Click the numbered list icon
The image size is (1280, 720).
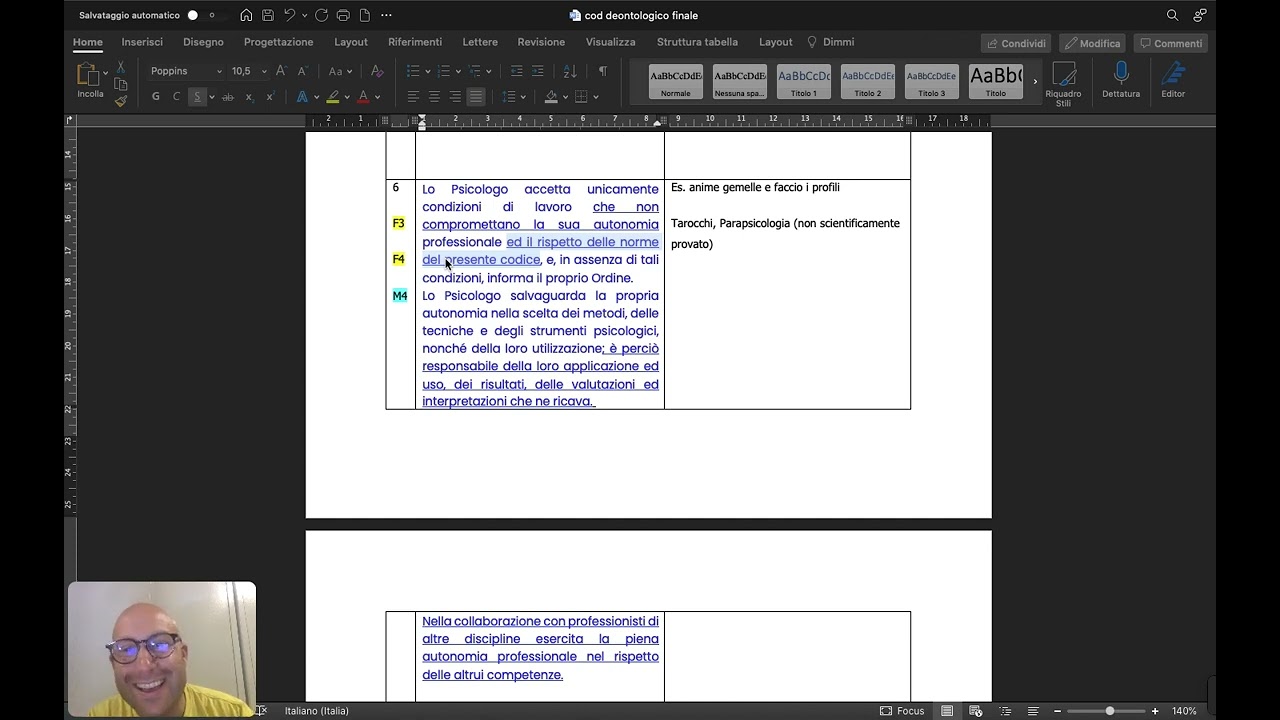[444, 71]
